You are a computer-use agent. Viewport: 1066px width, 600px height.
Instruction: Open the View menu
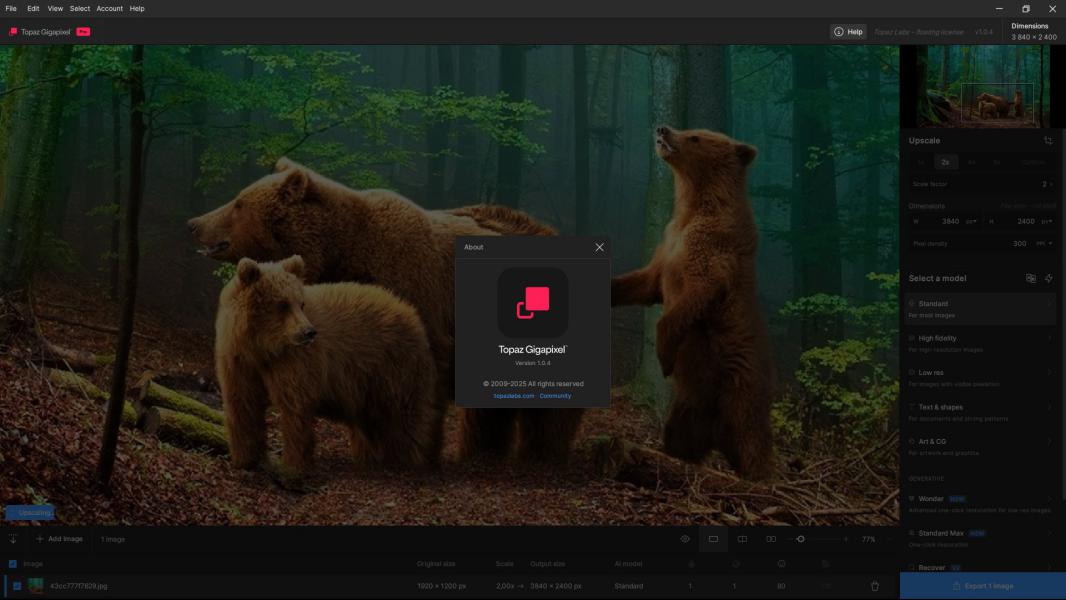pos(55,8)
